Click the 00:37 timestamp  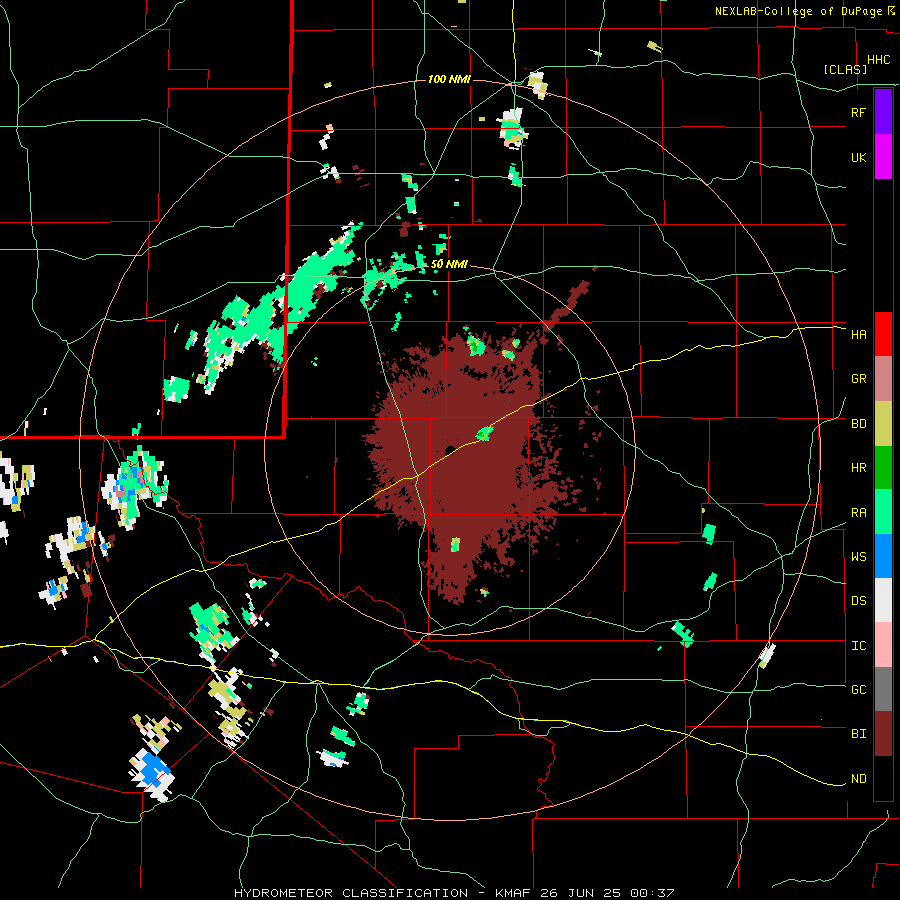tap(652, 893)
